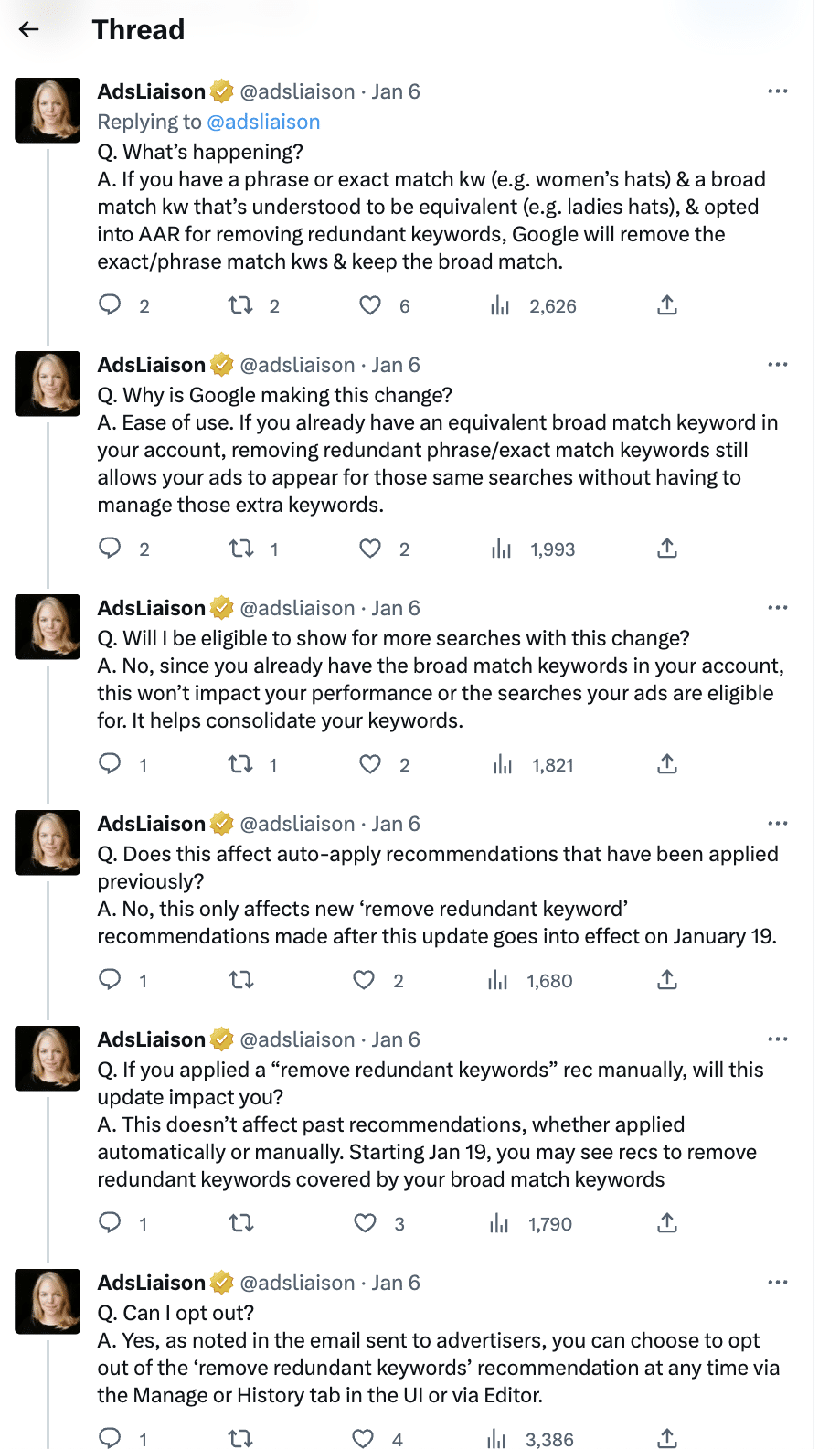Open the more options menu on the 'remove redundant keywords rec' tweet
840x1449 pixels.
coord(778,1039)
